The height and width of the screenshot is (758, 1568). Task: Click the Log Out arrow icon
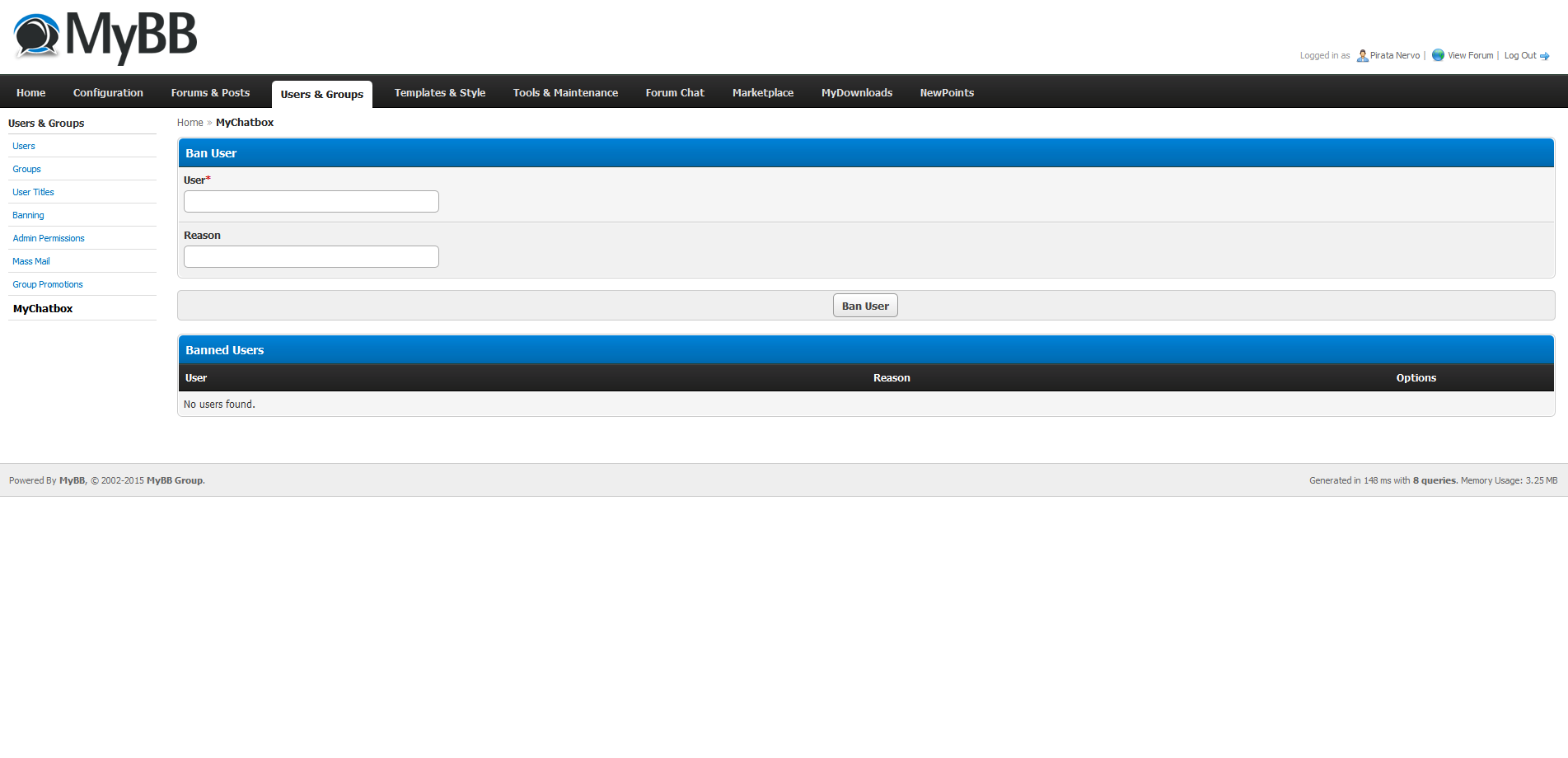1545,56
